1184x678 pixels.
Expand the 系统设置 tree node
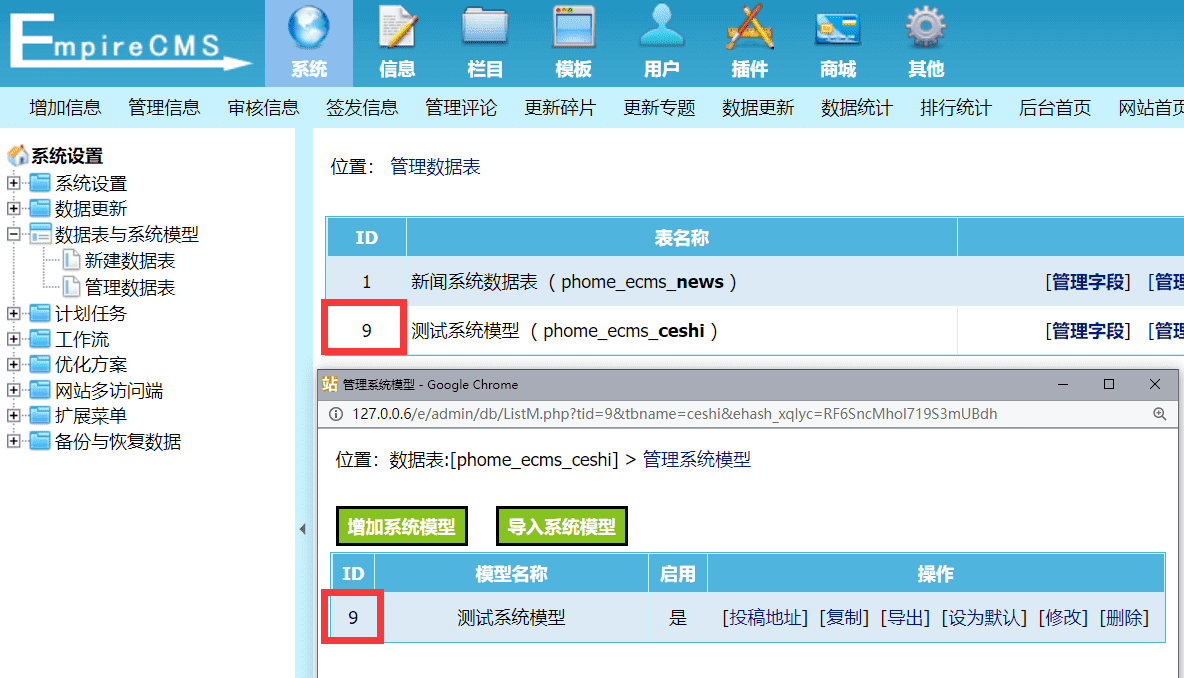point(14,183)
